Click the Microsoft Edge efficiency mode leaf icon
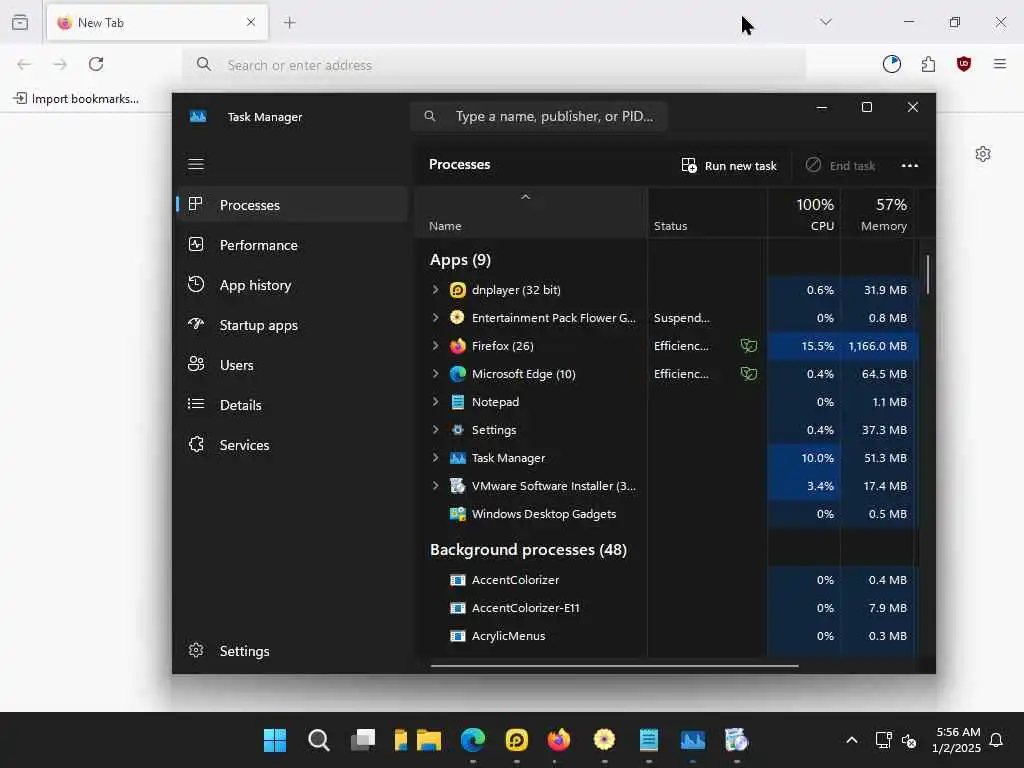The image size is (1024, 768). click(x=748, y=374)
